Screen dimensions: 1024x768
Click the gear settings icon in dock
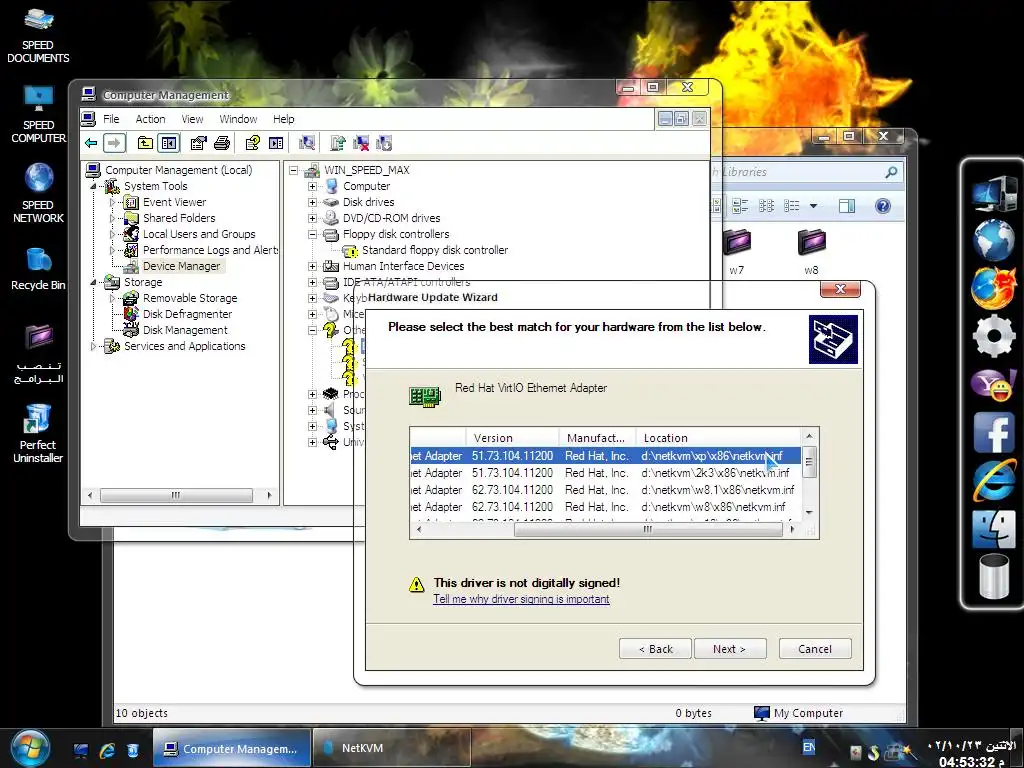coord(993,336)
